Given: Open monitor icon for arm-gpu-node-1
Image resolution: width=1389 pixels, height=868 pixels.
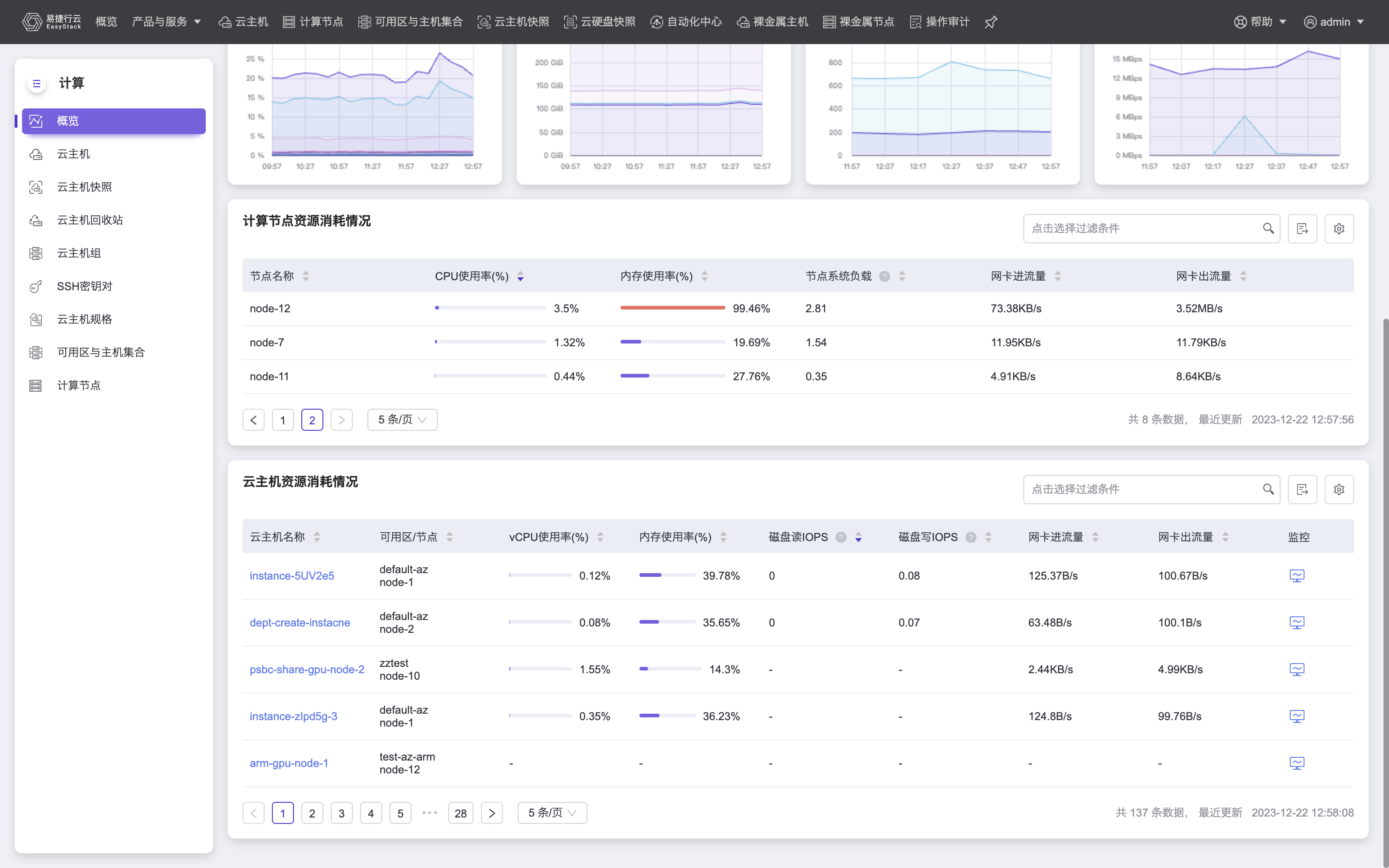Looking at the screenshot, I should (x=1297, y=763).
